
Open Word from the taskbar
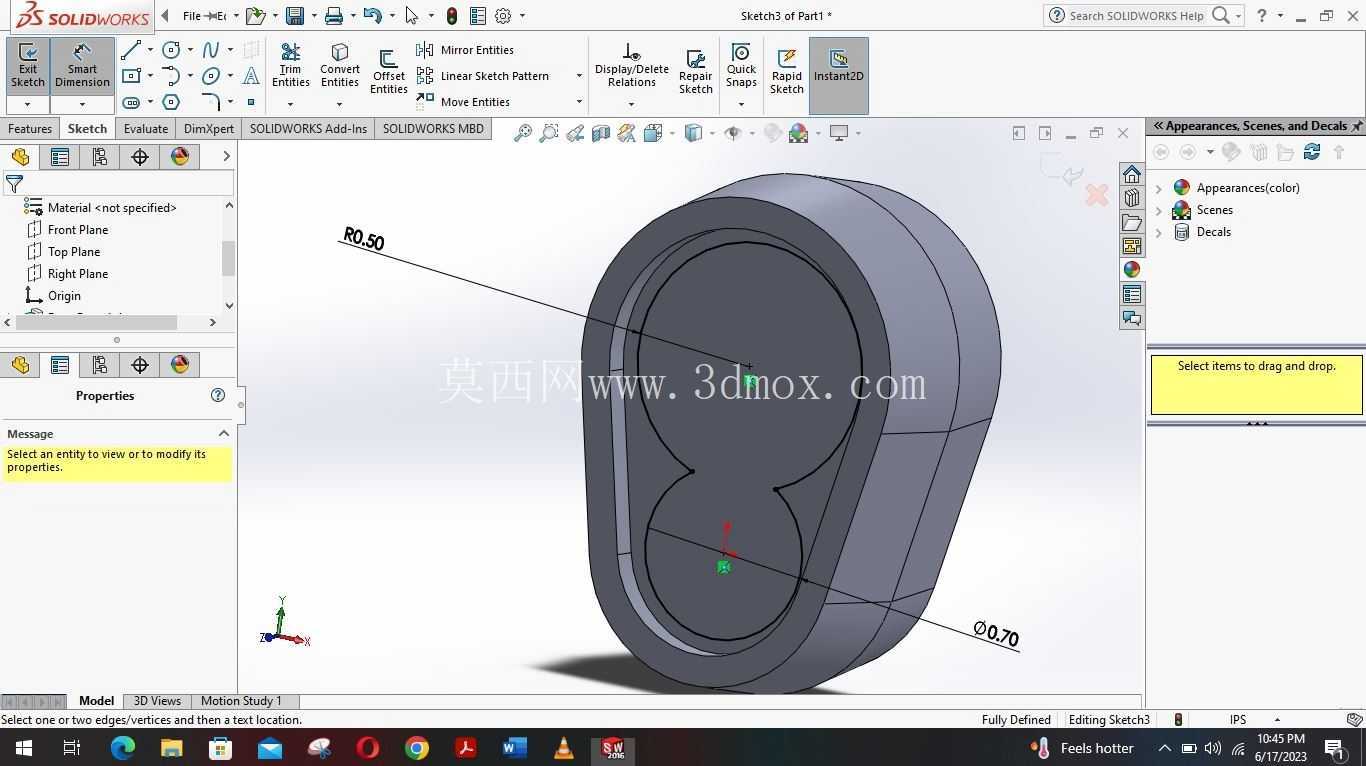[514, 748]
